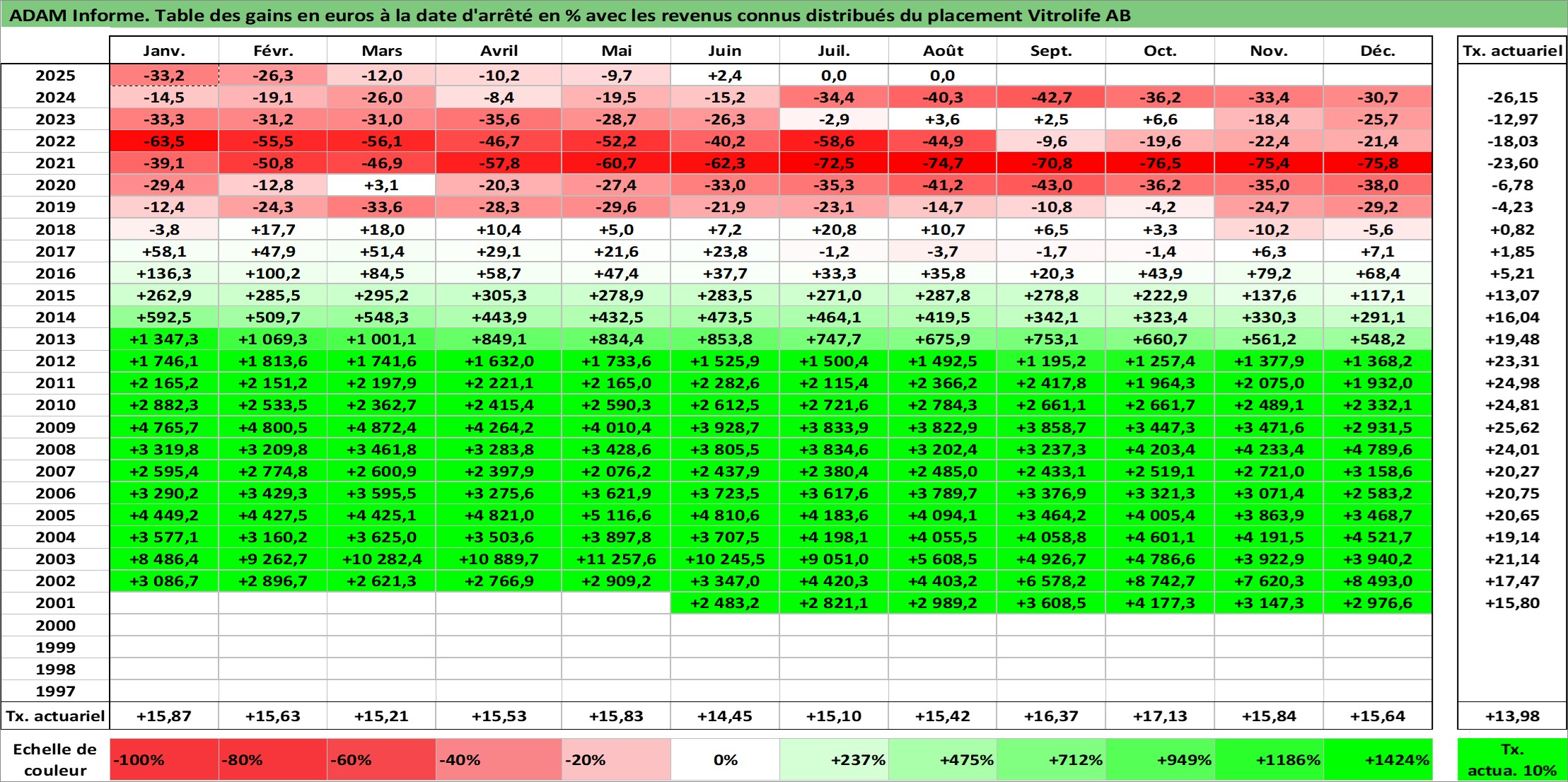Click the +2 417,8 cell in row 2011
The image size is (1568, 782).
click(1051, 383)
